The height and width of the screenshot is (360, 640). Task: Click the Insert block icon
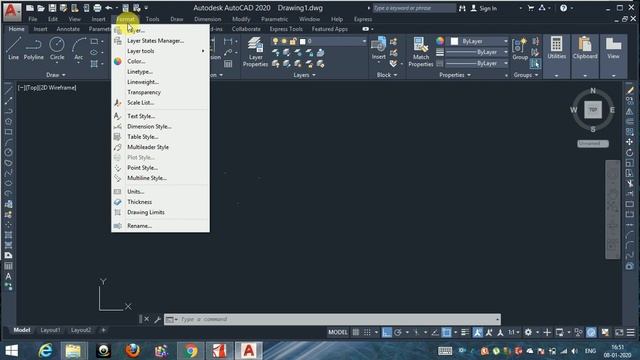(x=378, y=48)
